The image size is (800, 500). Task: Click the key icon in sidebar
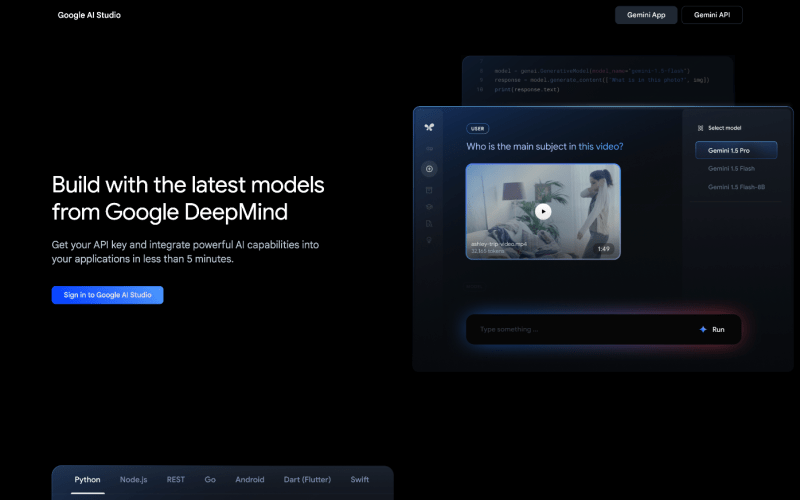point(429,148)
